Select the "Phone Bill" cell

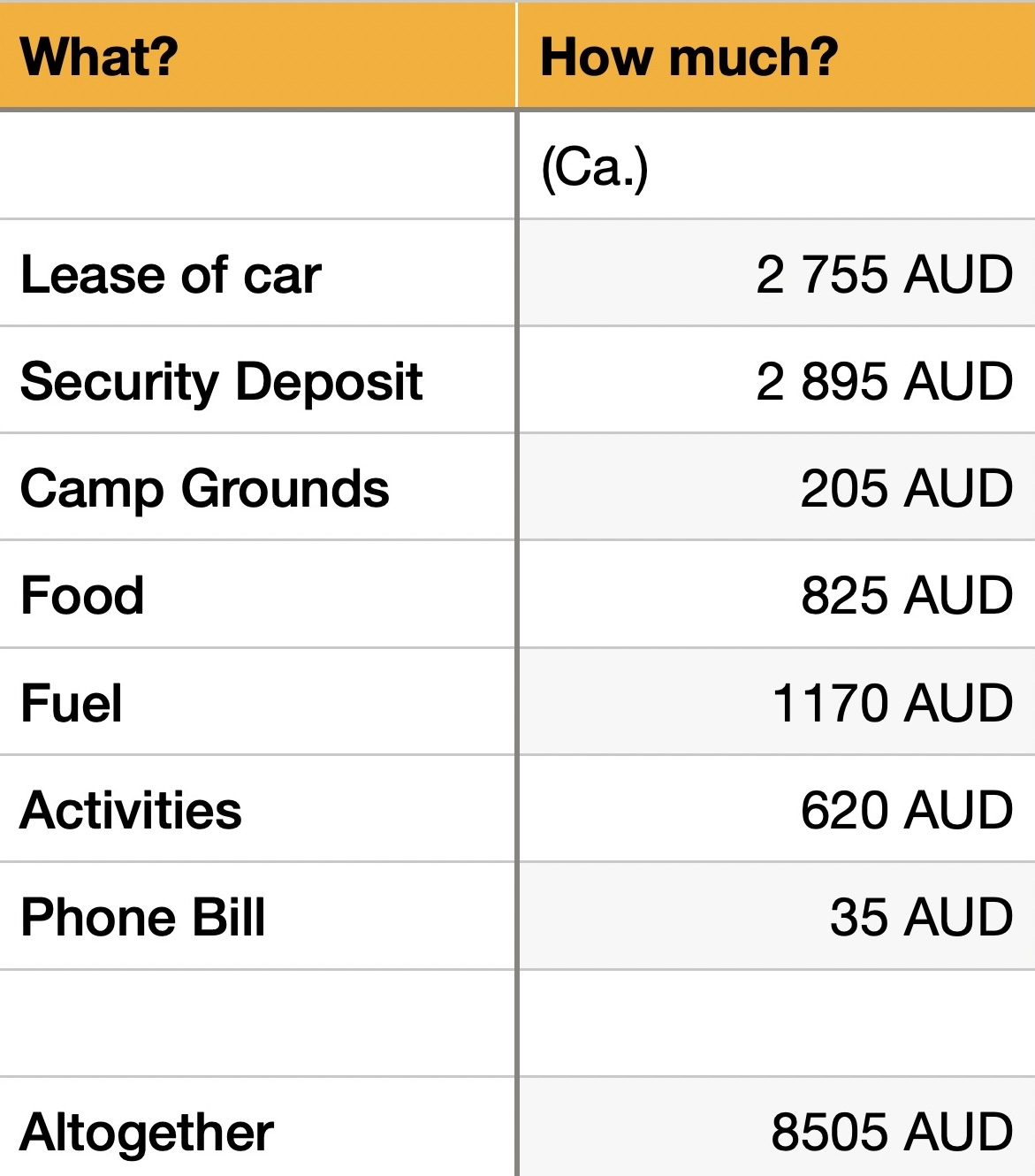tap(142, 917)
